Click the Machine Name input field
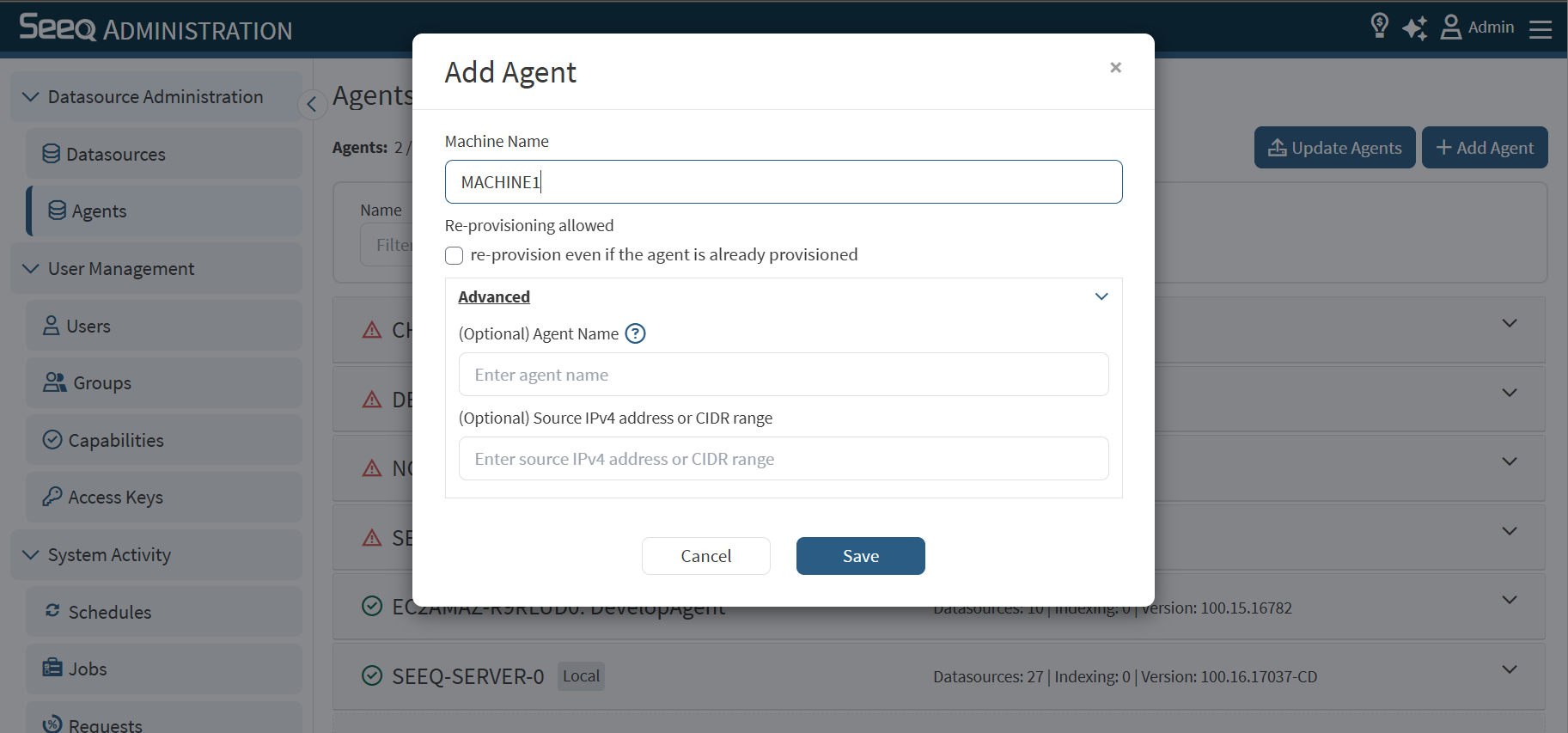This screenshot has height=733, width=1568. [x=783, y=182]
